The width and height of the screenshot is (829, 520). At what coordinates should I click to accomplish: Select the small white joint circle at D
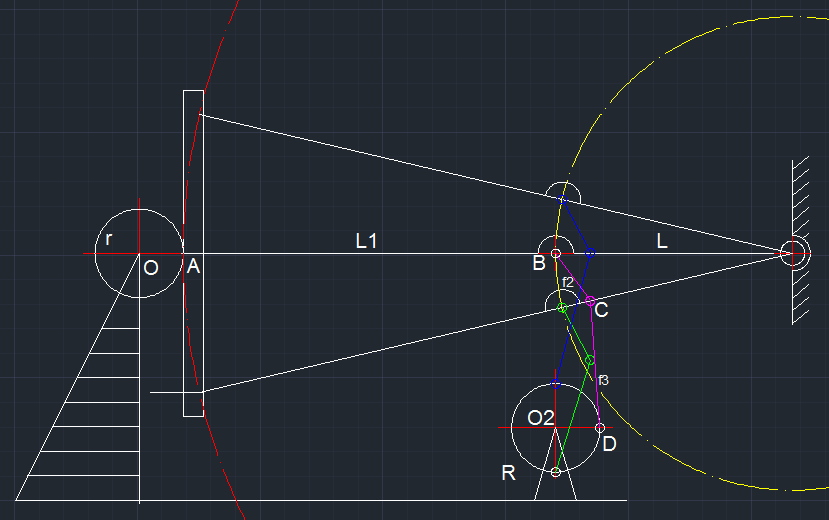point(600,428)
